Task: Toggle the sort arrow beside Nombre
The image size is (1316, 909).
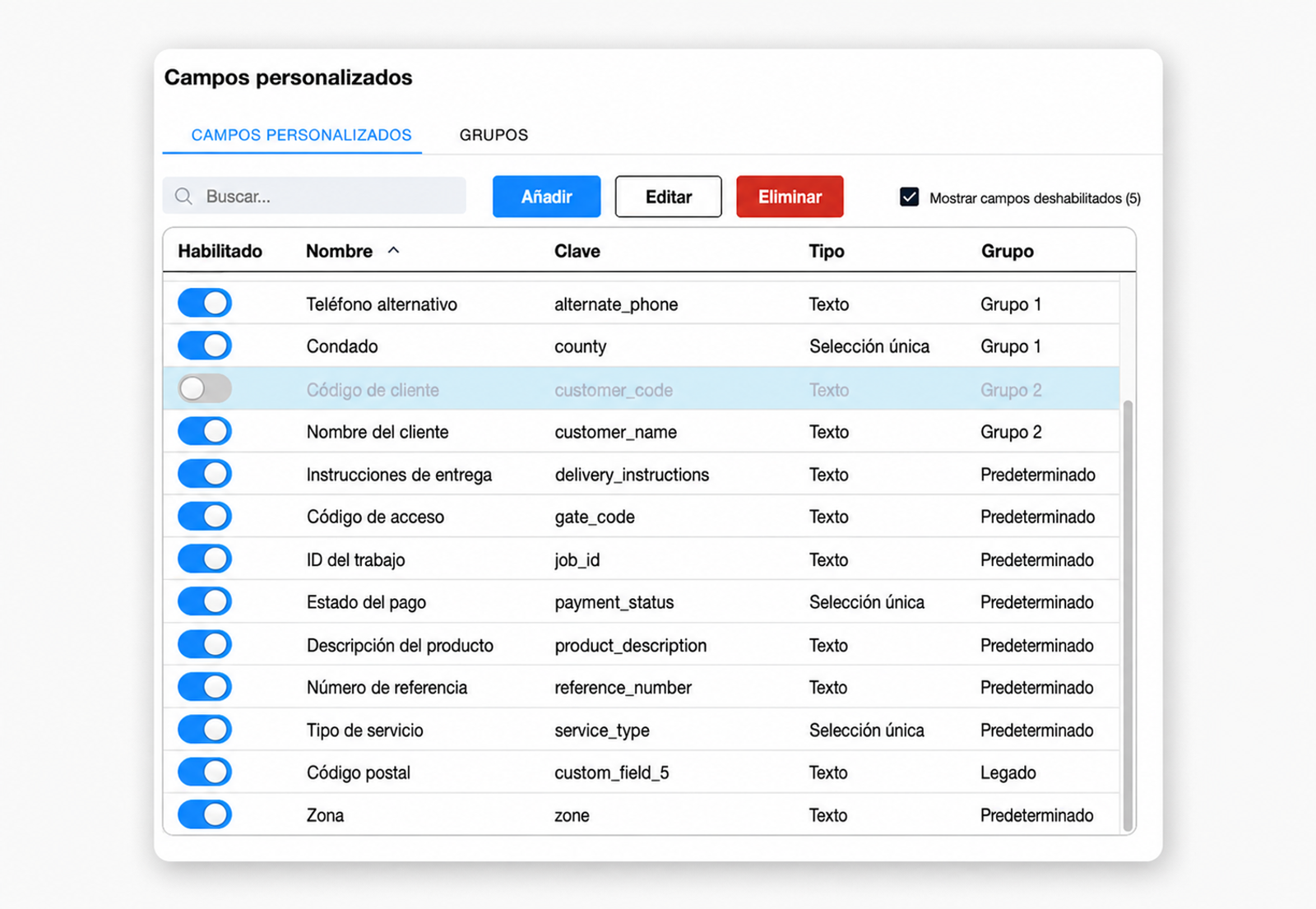Action: click(x=394, y=250)
